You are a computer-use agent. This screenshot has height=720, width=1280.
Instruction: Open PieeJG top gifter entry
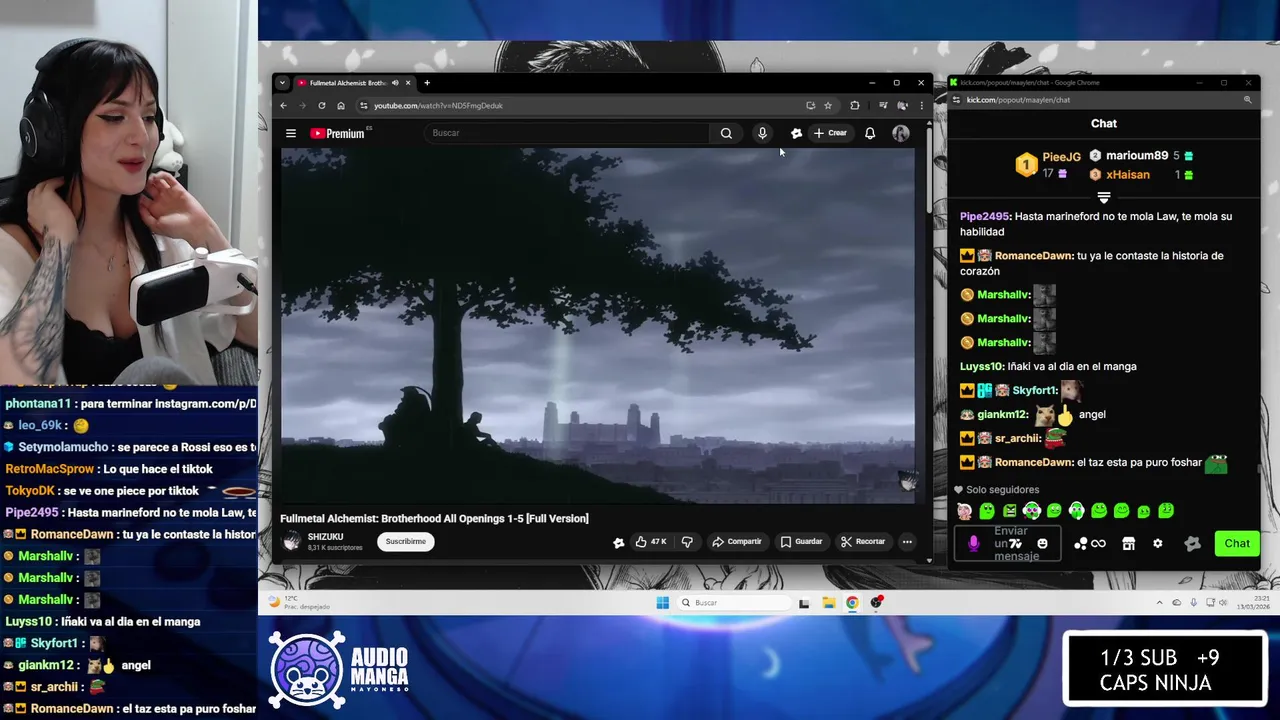click(x=1048, y=164)
